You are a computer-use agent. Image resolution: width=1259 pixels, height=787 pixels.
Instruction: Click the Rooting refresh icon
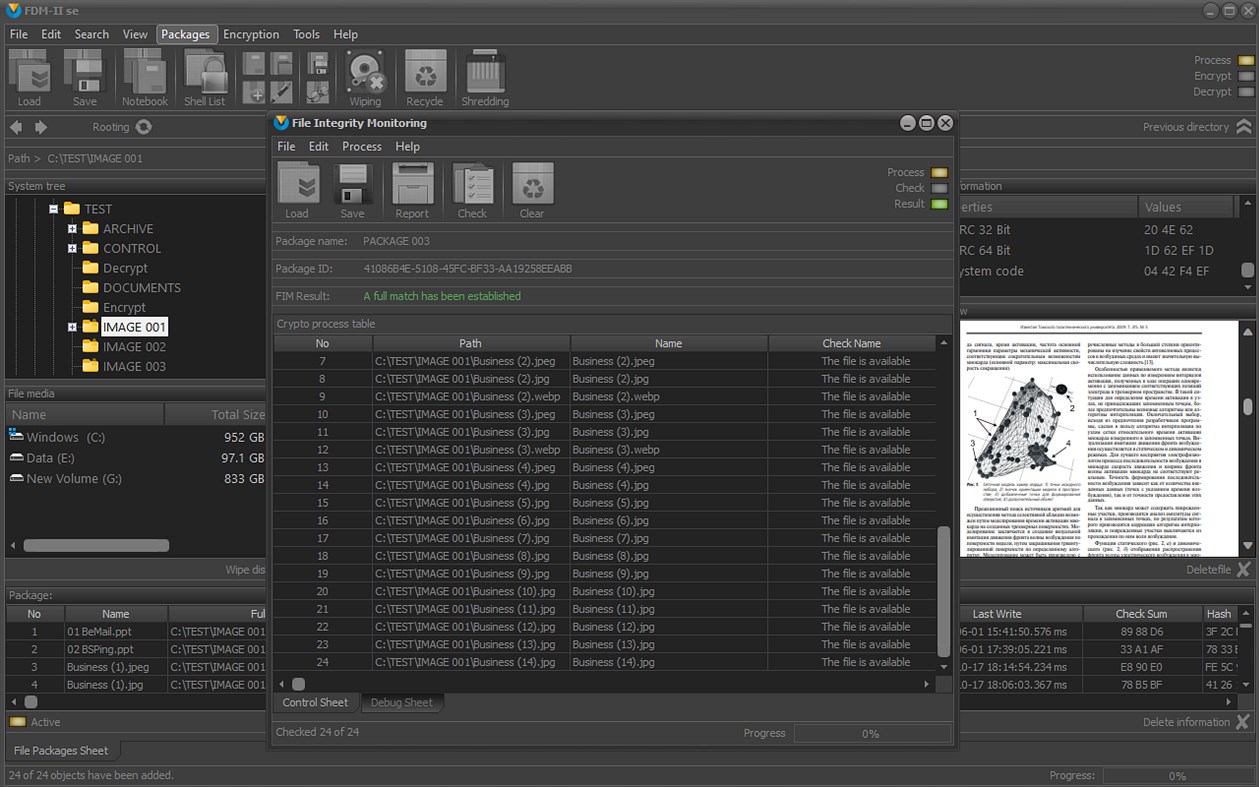pos(144,127)
